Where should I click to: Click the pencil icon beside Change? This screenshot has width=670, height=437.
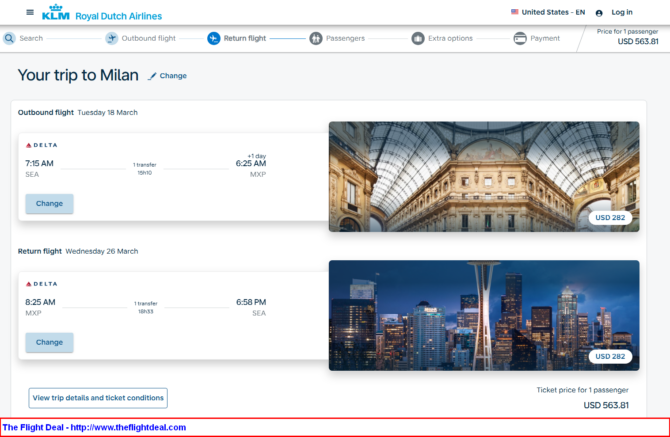click(152, 76)
